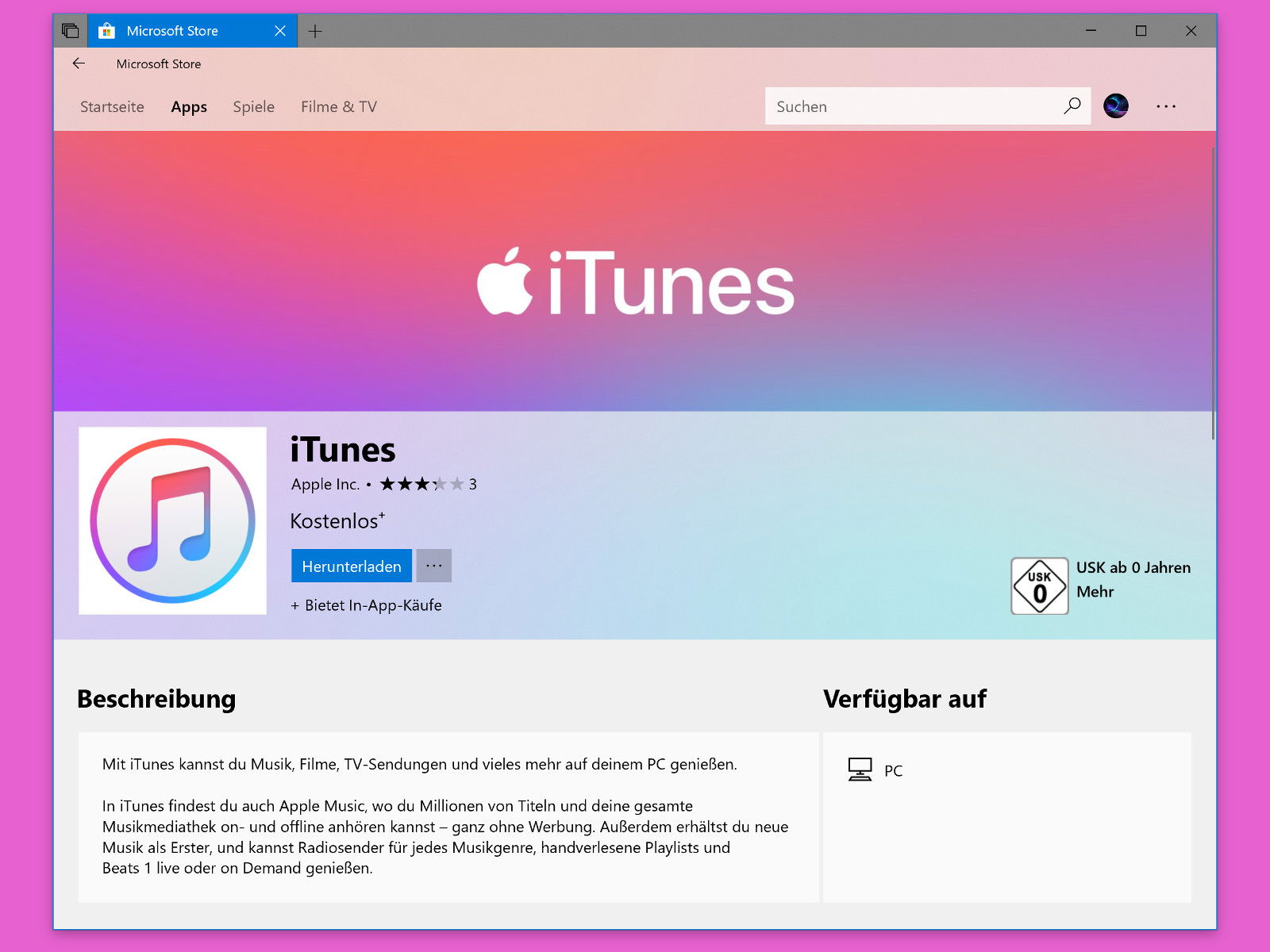The width and height of the screenshot is (1270, 952).
Task: Click the back arrow in Microsoft Store
Action: pyautogui.click(x=79, y=63)
